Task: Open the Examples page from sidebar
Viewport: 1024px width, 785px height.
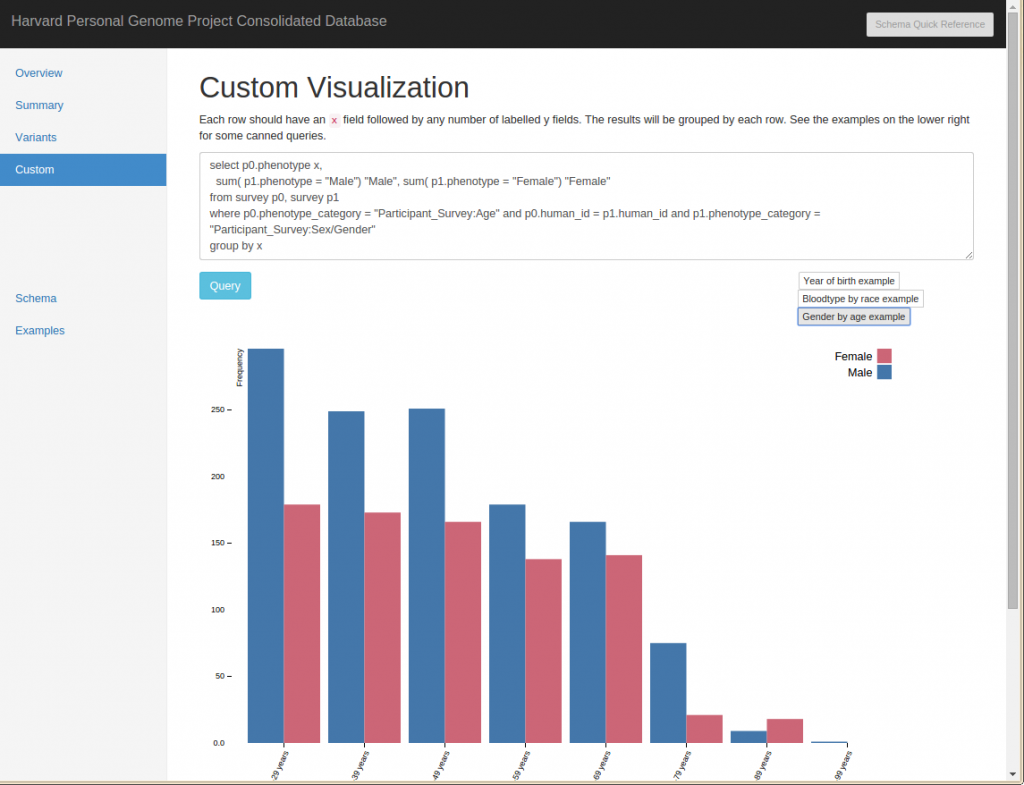Action: [40, 330]
